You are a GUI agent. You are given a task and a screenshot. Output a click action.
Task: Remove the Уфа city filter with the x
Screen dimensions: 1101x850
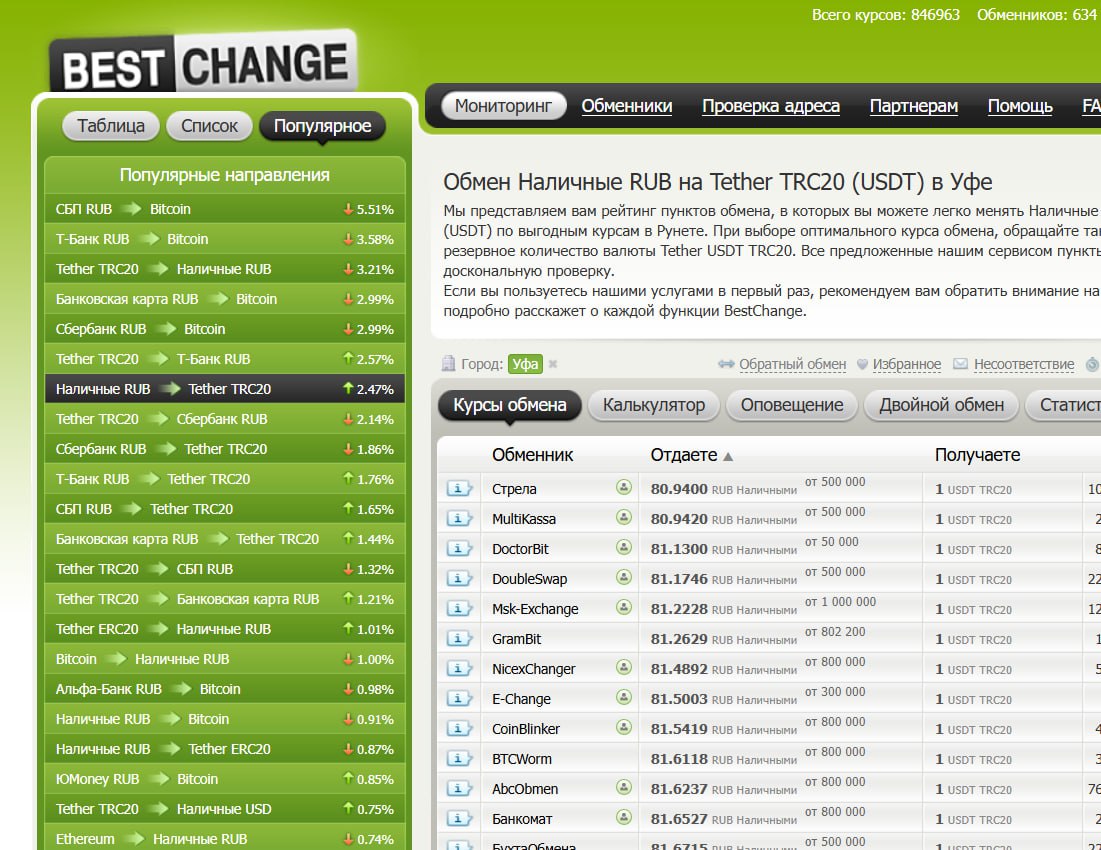click(x=553, y=365)
